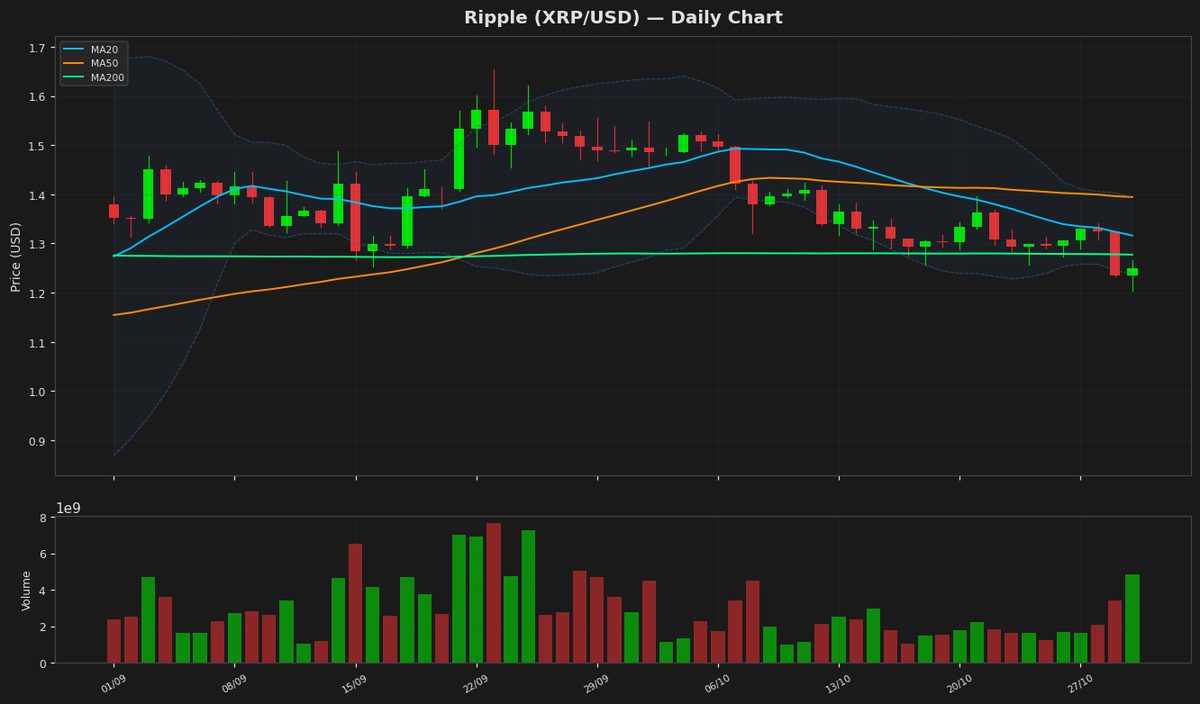Click the Price (USD) axis label
Viewport: 1200px width, 704px height.
(x=16, y=257)
